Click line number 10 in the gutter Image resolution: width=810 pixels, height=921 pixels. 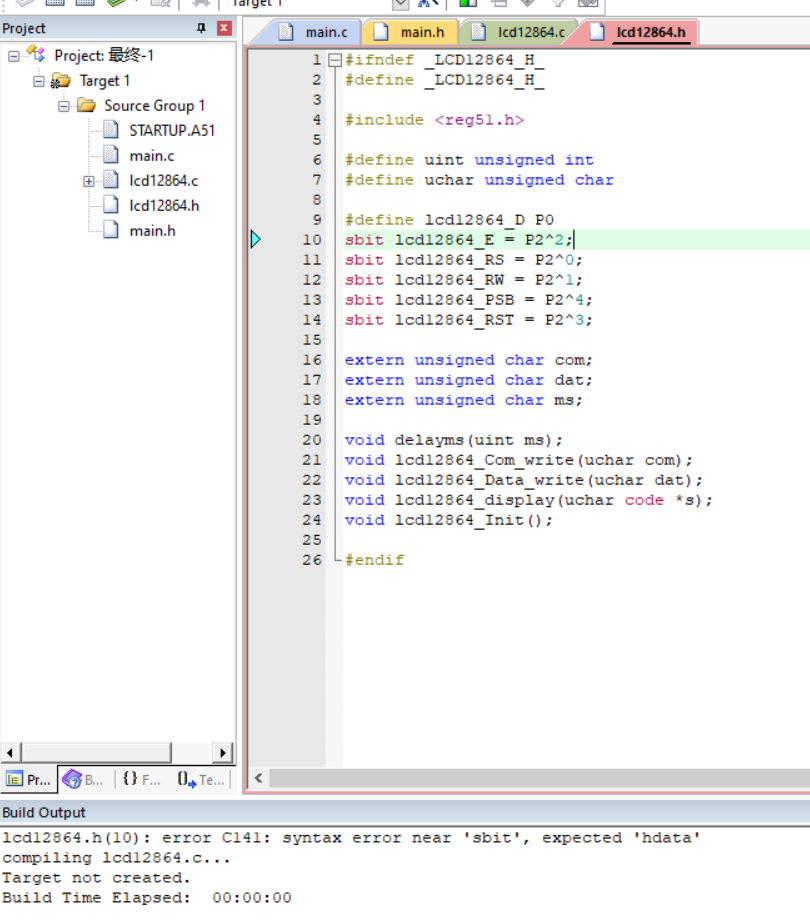click(312, 240)
